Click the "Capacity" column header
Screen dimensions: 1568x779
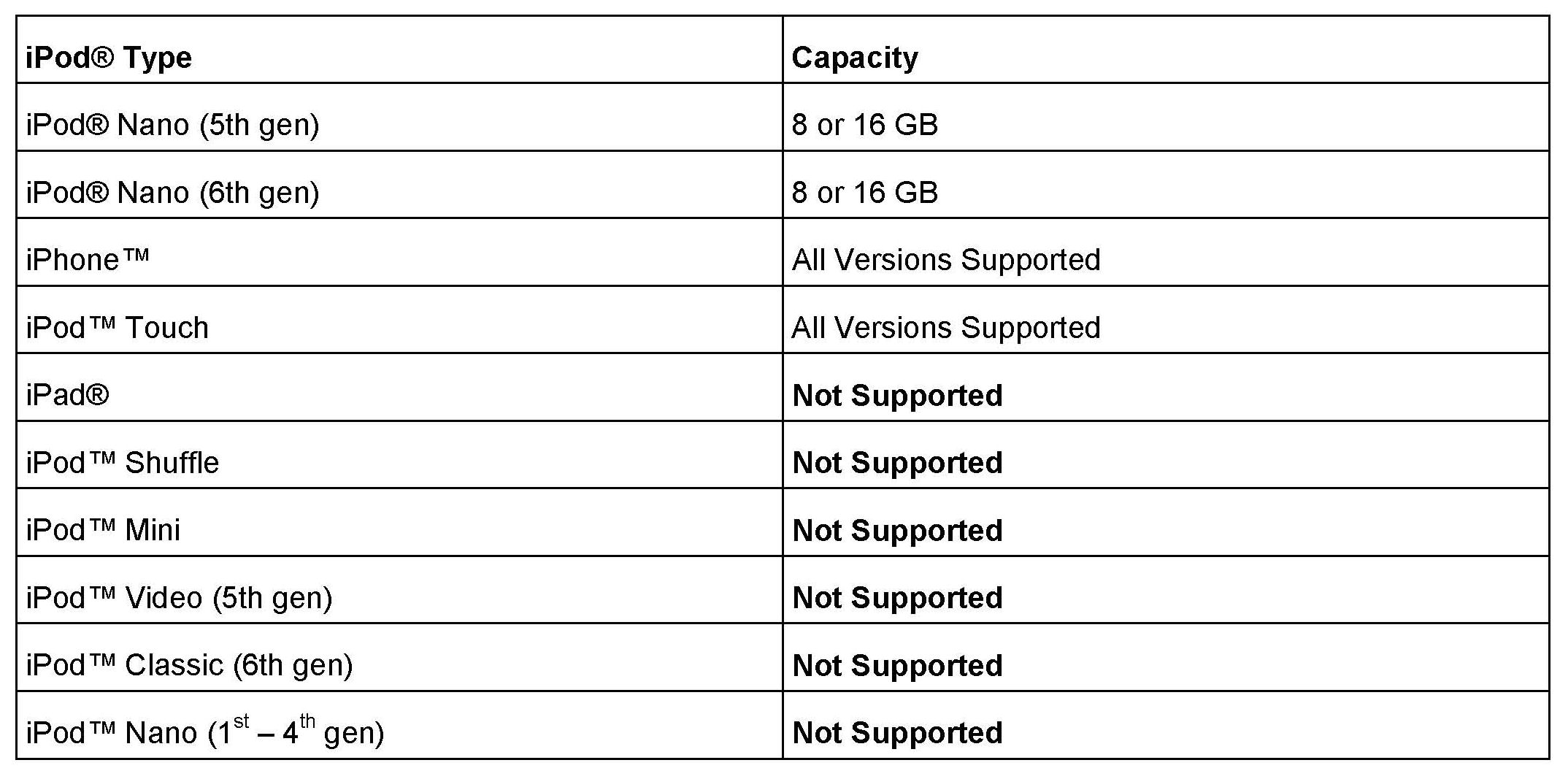(855, 57)
